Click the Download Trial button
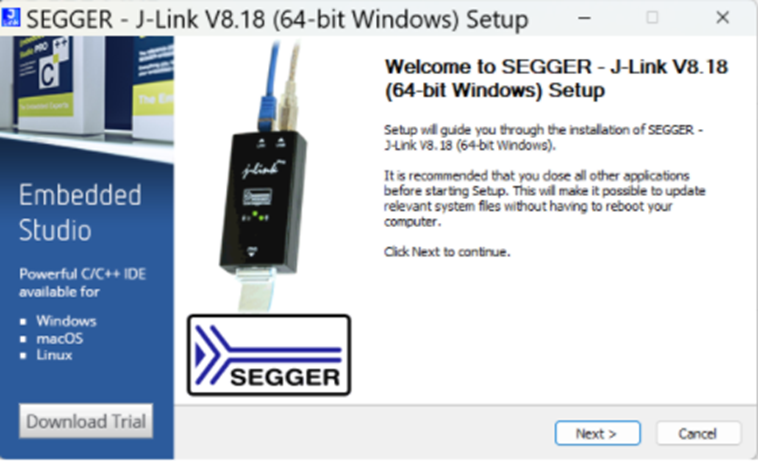This screenshot has width=758, height=461. pos(86,421)
